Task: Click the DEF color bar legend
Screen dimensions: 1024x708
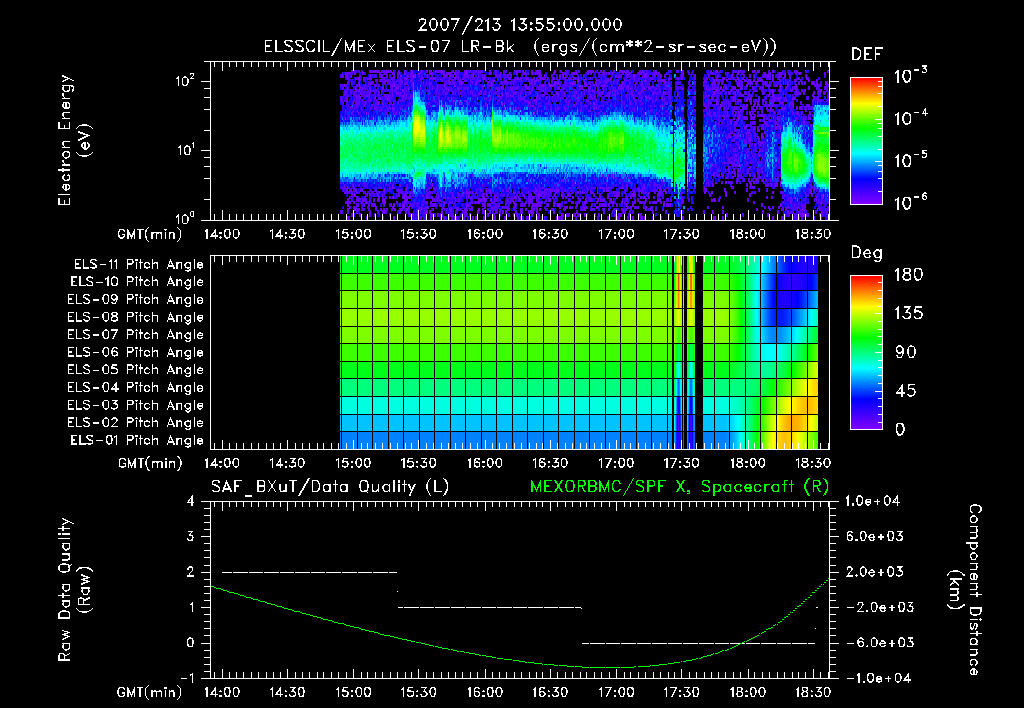Action: click(x=866, y=140)
